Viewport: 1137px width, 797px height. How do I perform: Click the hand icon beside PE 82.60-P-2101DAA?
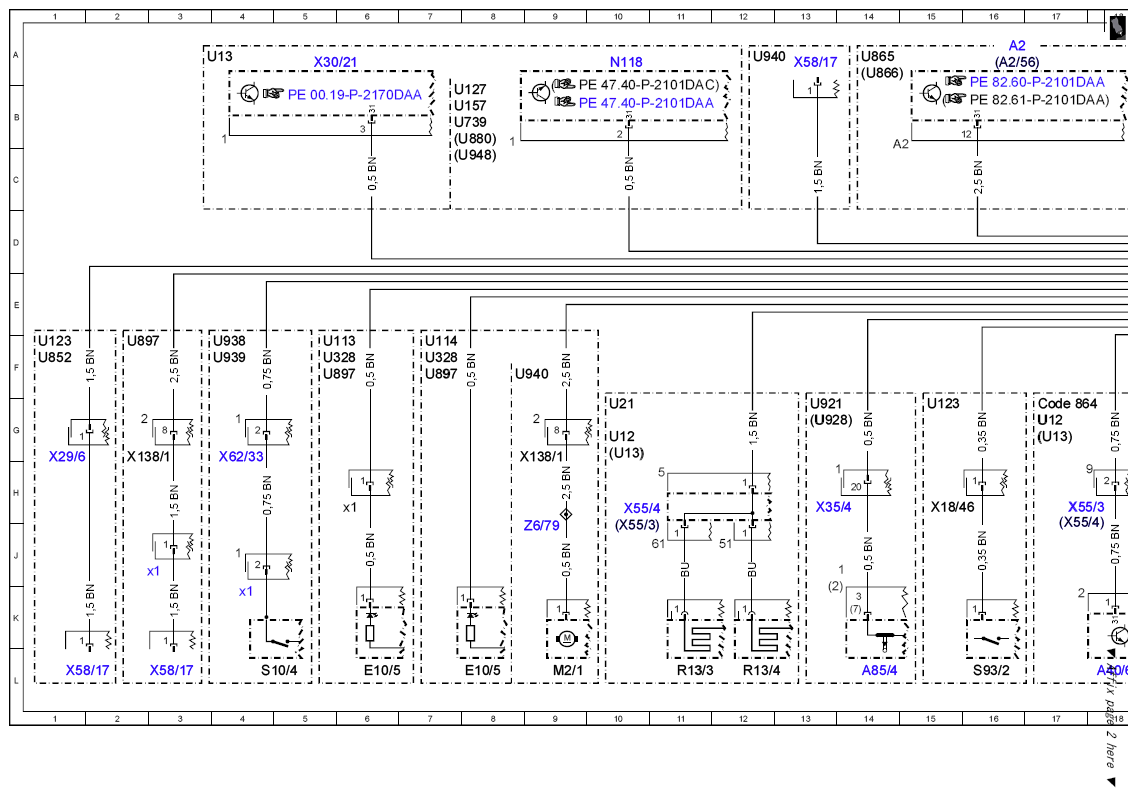(x=956, y=81)
